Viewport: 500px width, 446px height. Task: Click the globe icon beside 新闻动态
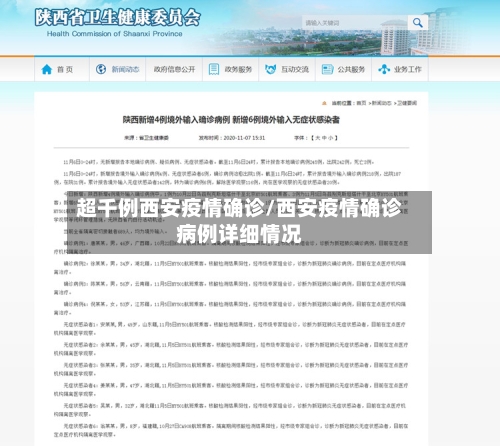[x=101, y=69]
